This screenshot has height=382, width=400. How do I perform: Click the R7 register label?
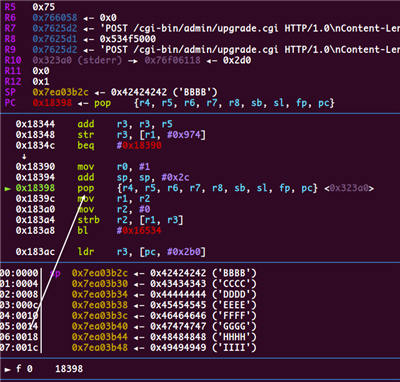tap(10, 28)
